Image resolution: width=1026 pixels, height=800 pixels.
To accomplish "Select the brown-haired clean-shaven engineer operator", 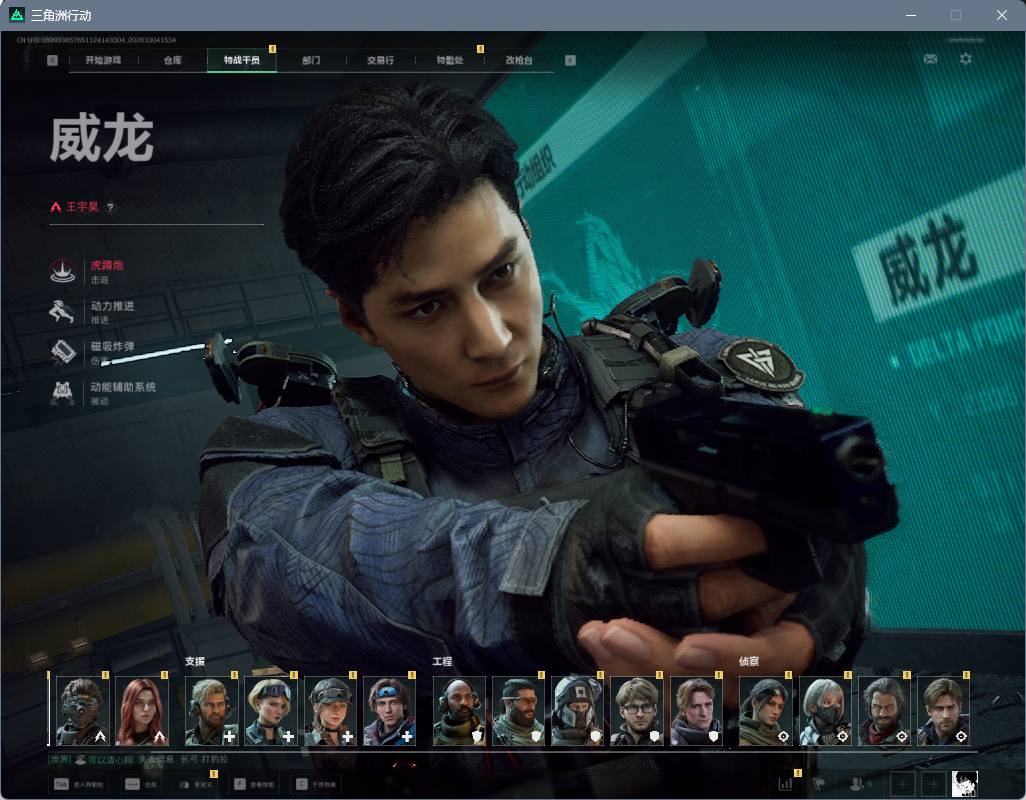I will pyautogui.click(x=696, y=711).
